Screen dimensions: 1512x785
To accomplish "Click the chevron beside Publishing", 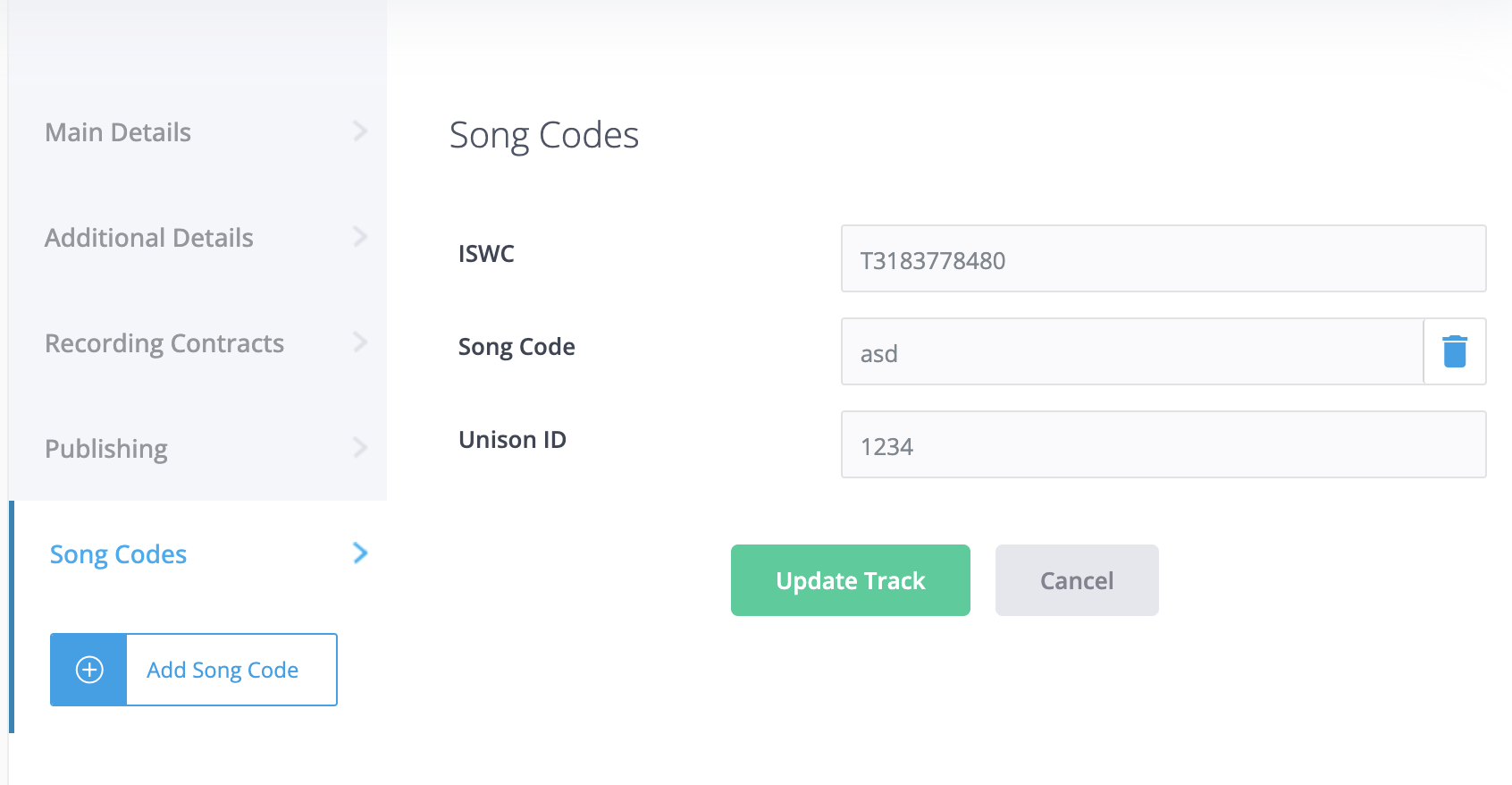I will click(x=360, y=448).
